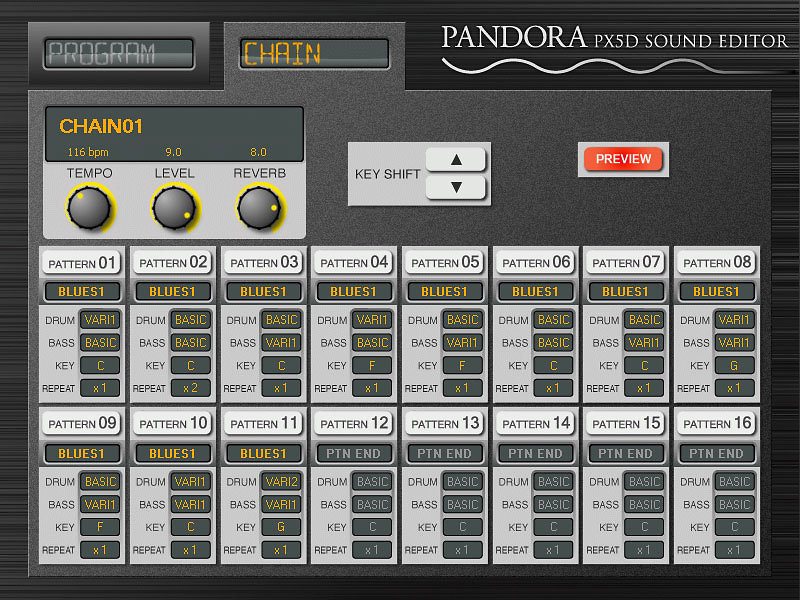
Task: Open Pattern 03 BLUES1 pattern selector
Action: [x=263, y=291]
